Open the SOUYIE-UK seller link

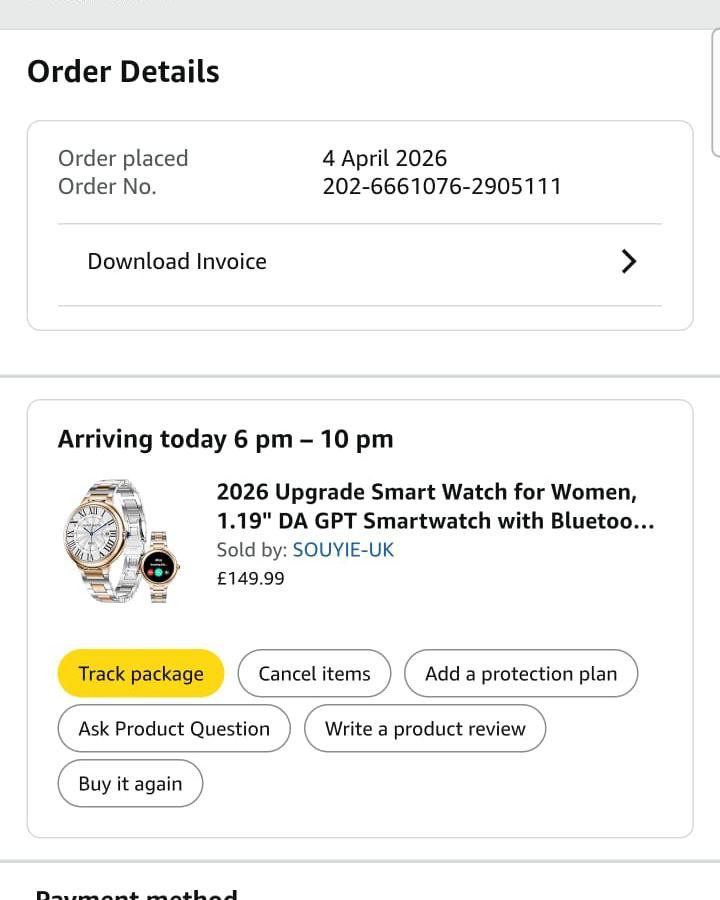tap(343, 550)
